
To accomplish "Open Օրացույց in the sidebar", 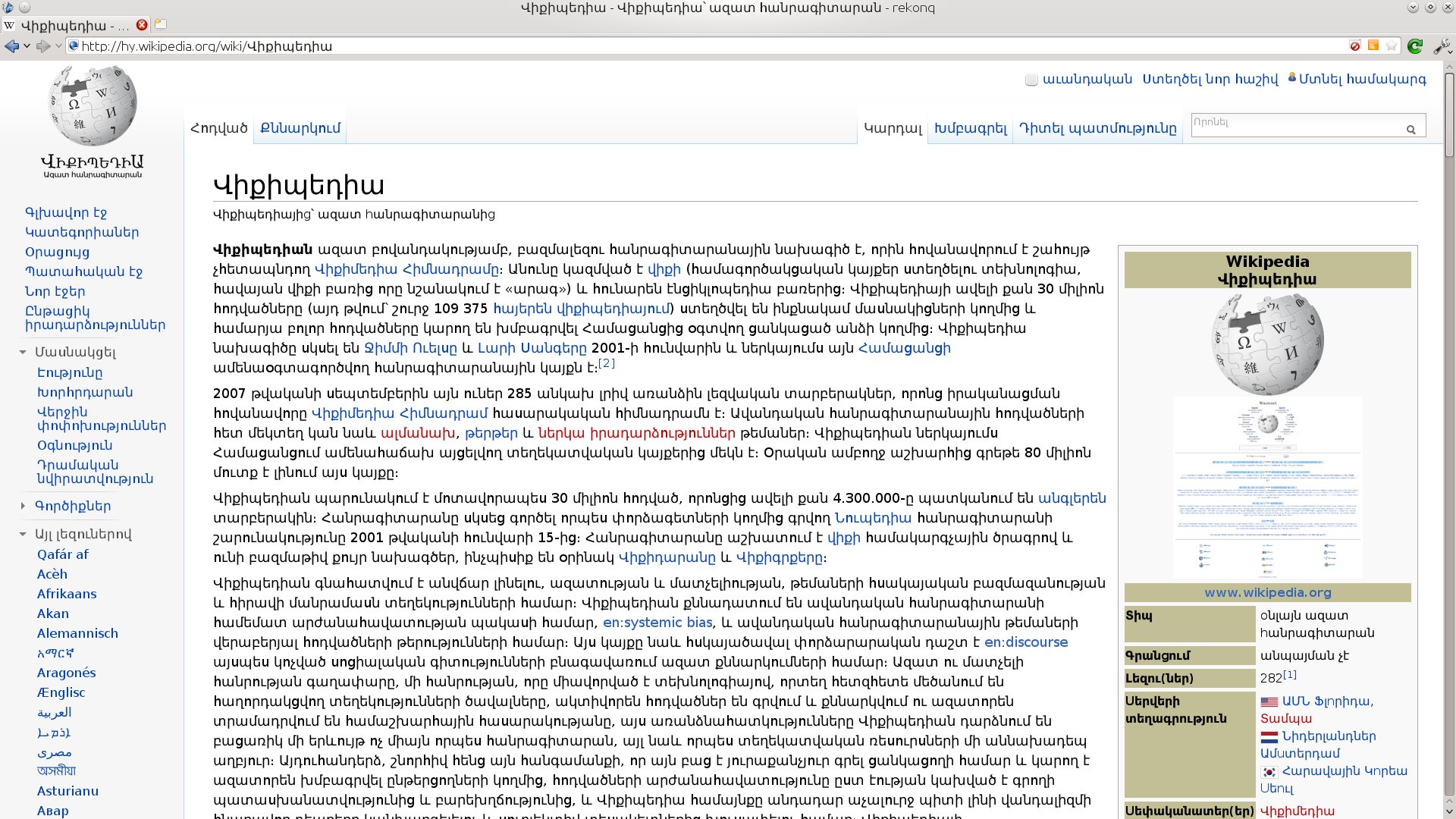I will pyautogui.click(x=57, y=252).
